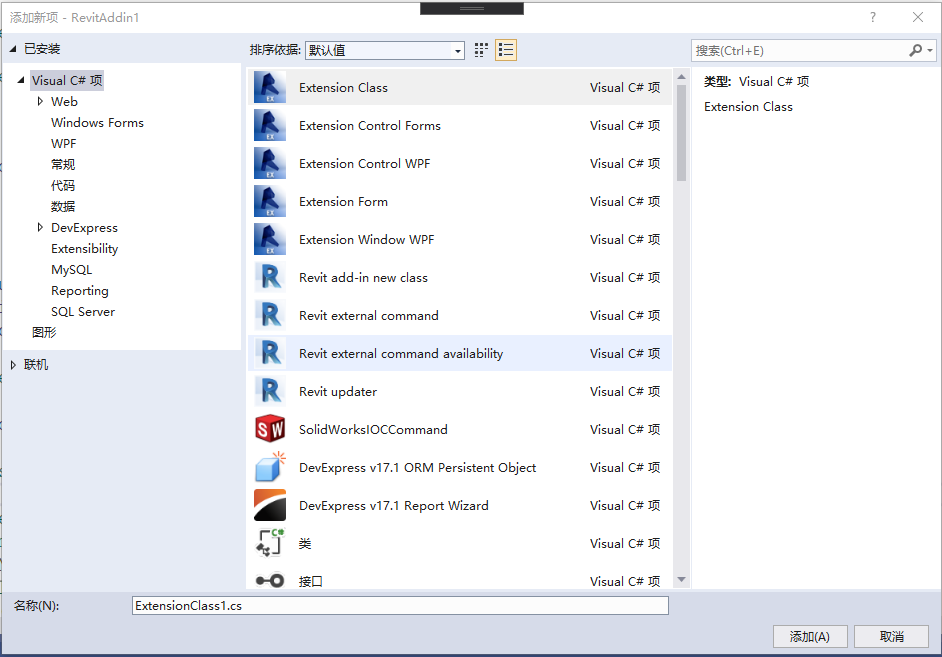942x657 pixels.
Task: Select the Windows Forms category
Action: (97, 123)
